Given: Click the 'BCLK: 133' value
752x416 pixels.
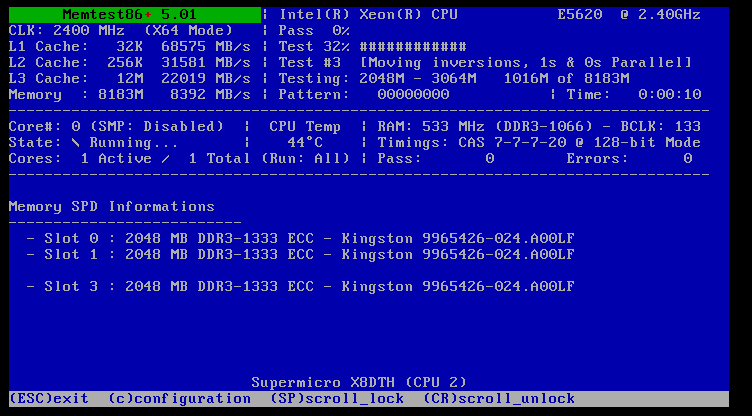Looking at the screenshot, I should pyautogui.click(x=660, y=127).
